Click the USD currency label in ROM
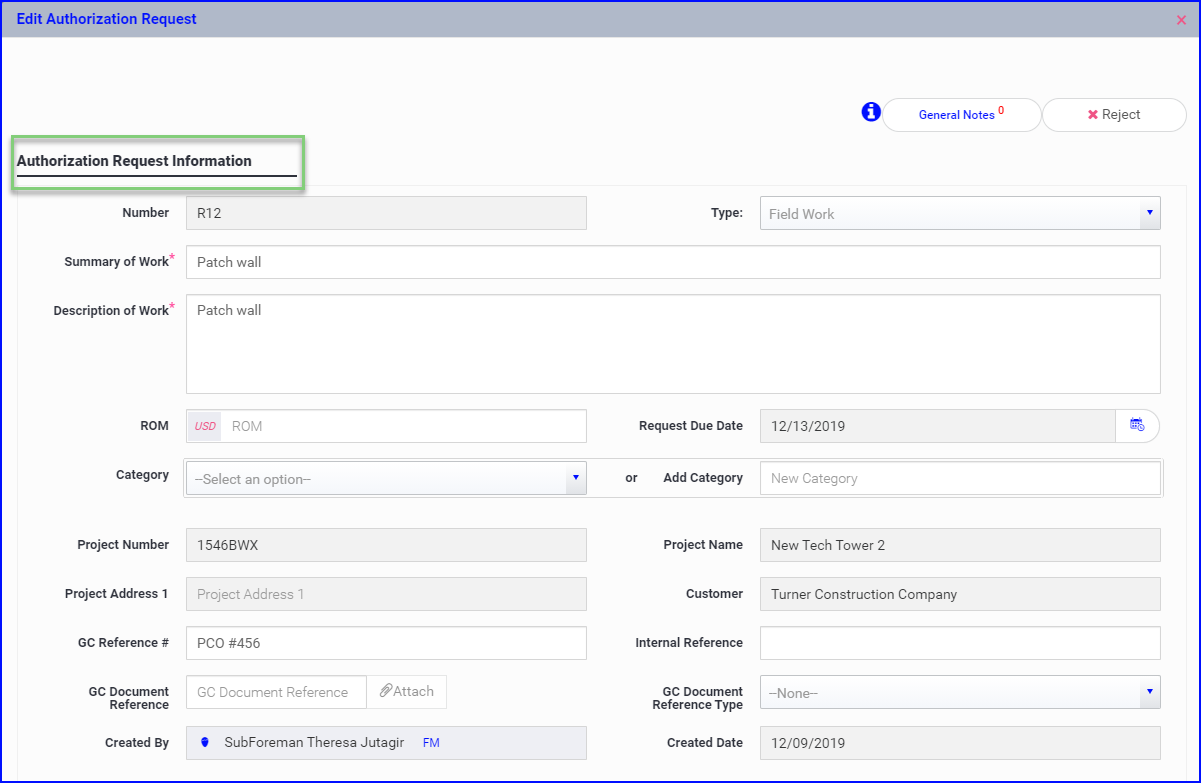 [x=205, y=426]
